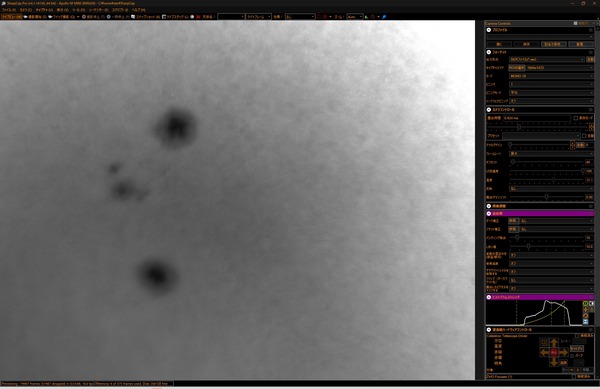Toggle the mount connected checkbox

coord(577,336)
